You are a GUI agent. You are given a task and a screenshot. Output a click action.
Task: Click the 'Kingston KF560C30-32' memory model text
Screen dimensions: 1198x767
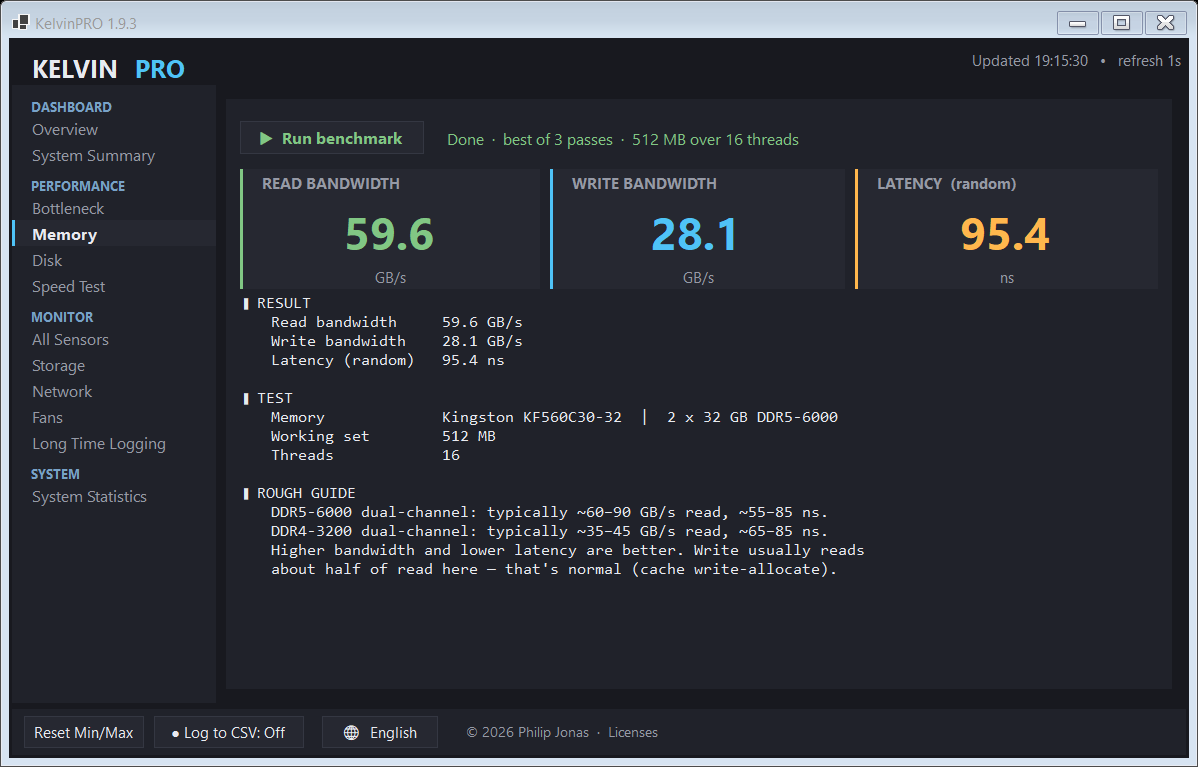coord(532,417)
